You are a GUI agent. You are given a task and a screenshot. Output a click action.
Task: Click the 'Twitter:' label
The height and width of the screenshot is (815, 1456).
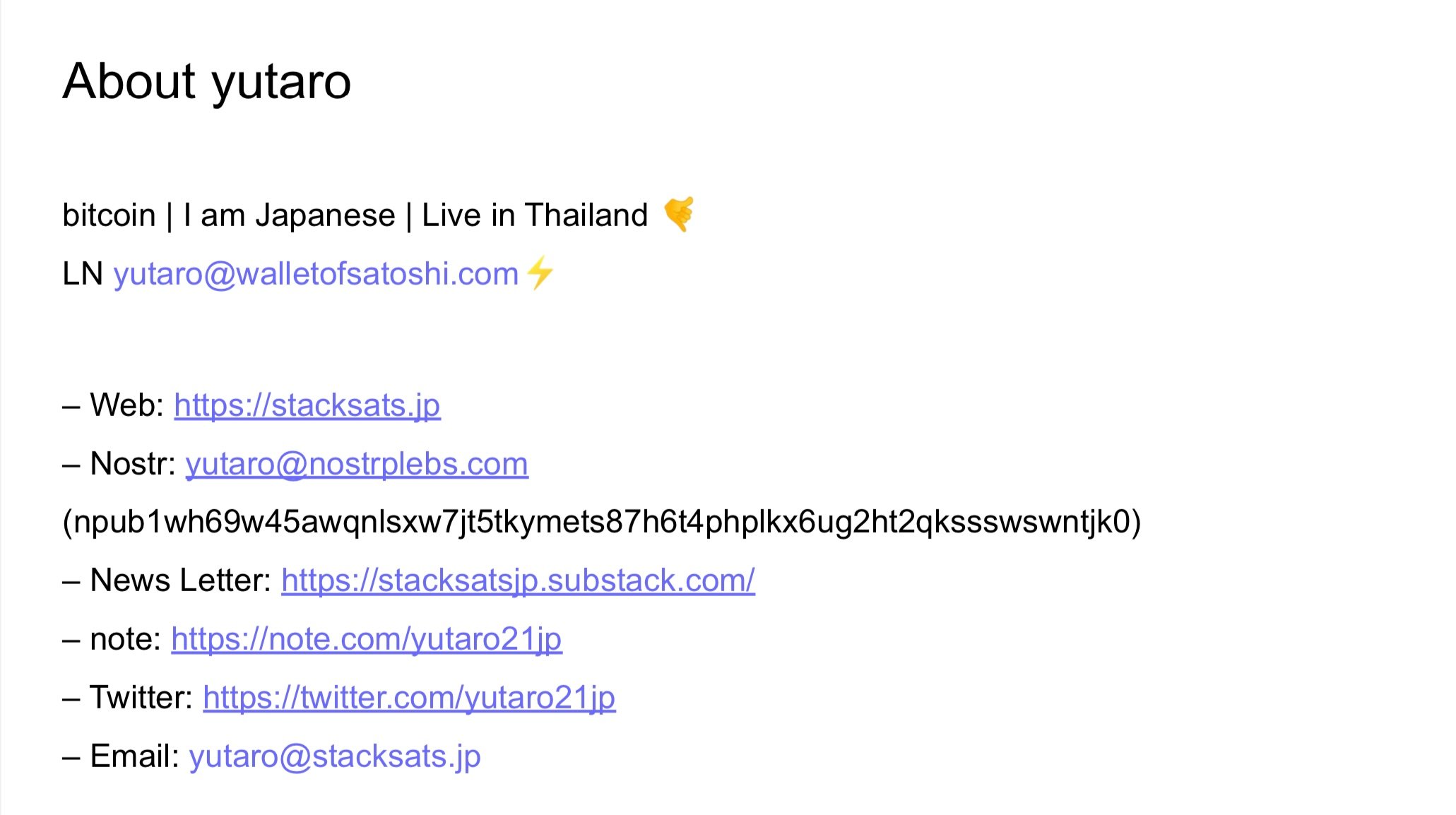tap(141, 698)
